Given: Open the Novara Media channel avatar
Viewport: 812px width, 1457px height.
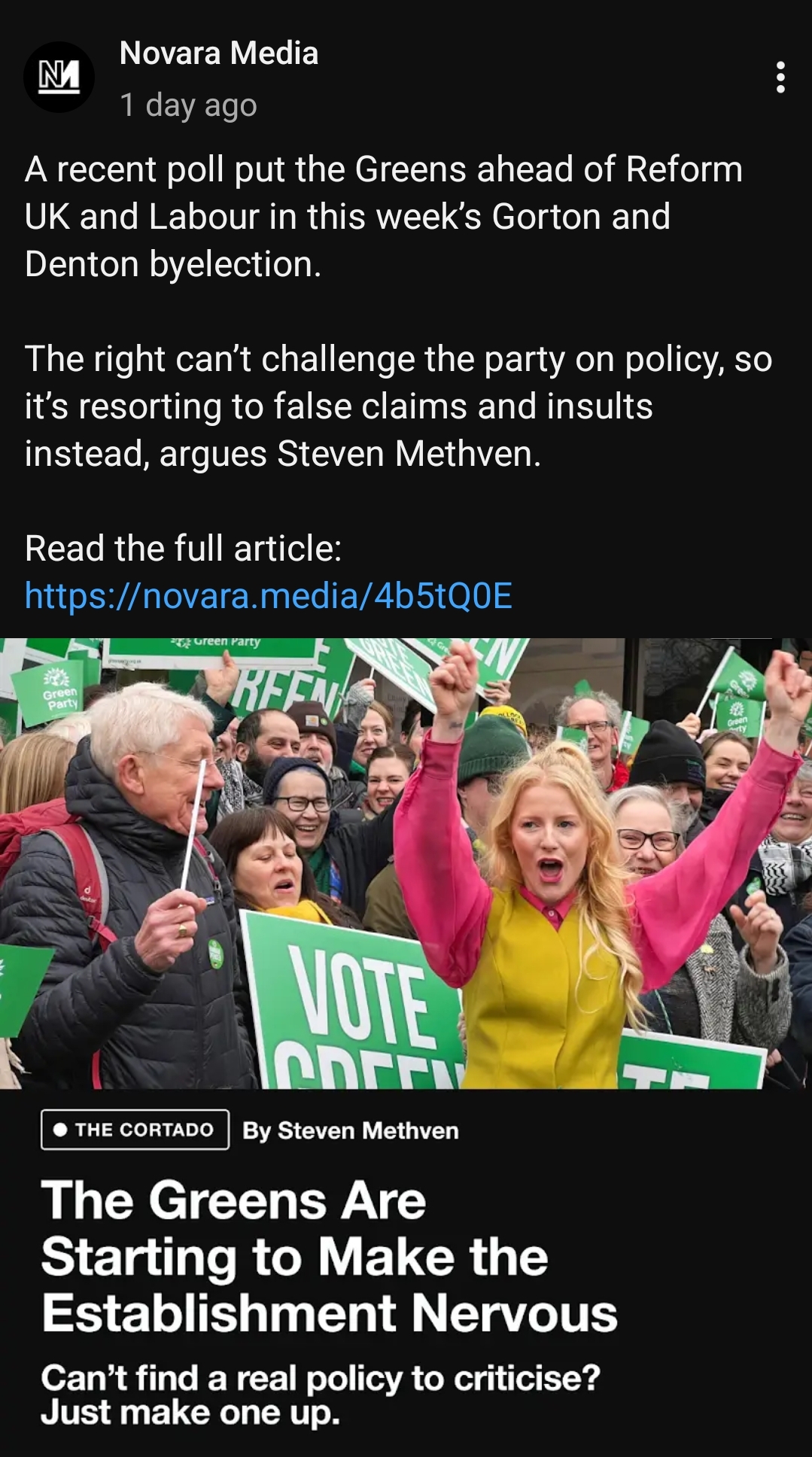Looking at the screenshot, I should coord(59,77).
